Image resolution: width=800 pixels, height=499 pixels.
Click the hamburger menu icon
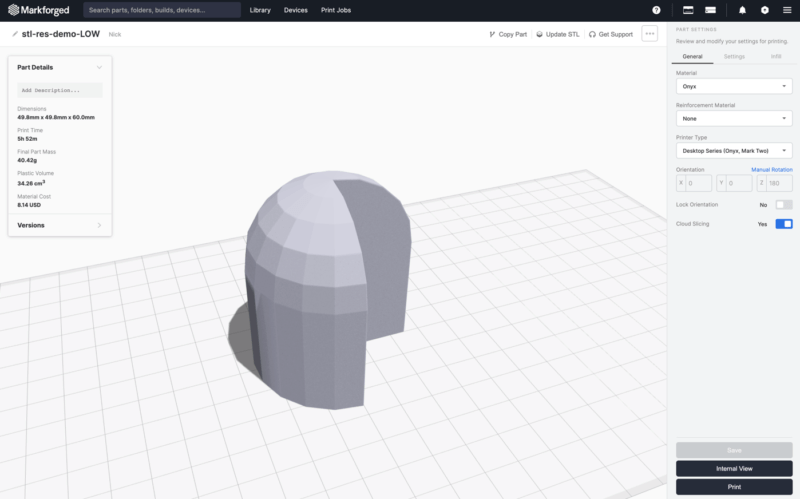(x=786, y=10)
